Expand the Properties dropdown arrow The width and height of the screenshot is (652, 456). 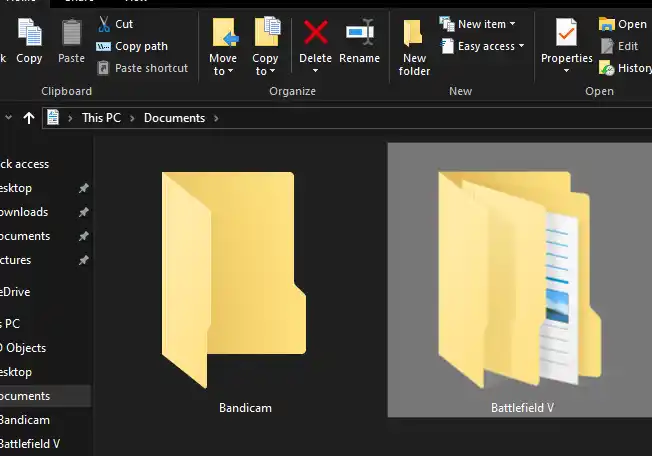566,71
